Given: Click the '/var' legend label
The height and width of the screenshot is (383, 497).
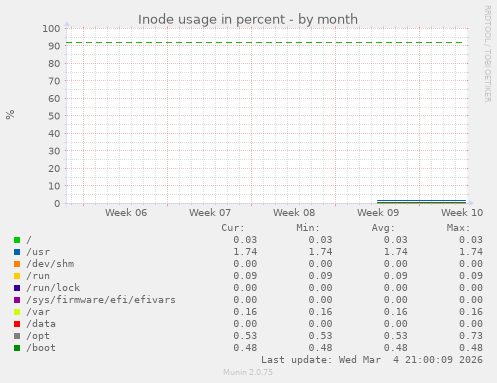Looking at the screenshot, I should click(38, 312).
